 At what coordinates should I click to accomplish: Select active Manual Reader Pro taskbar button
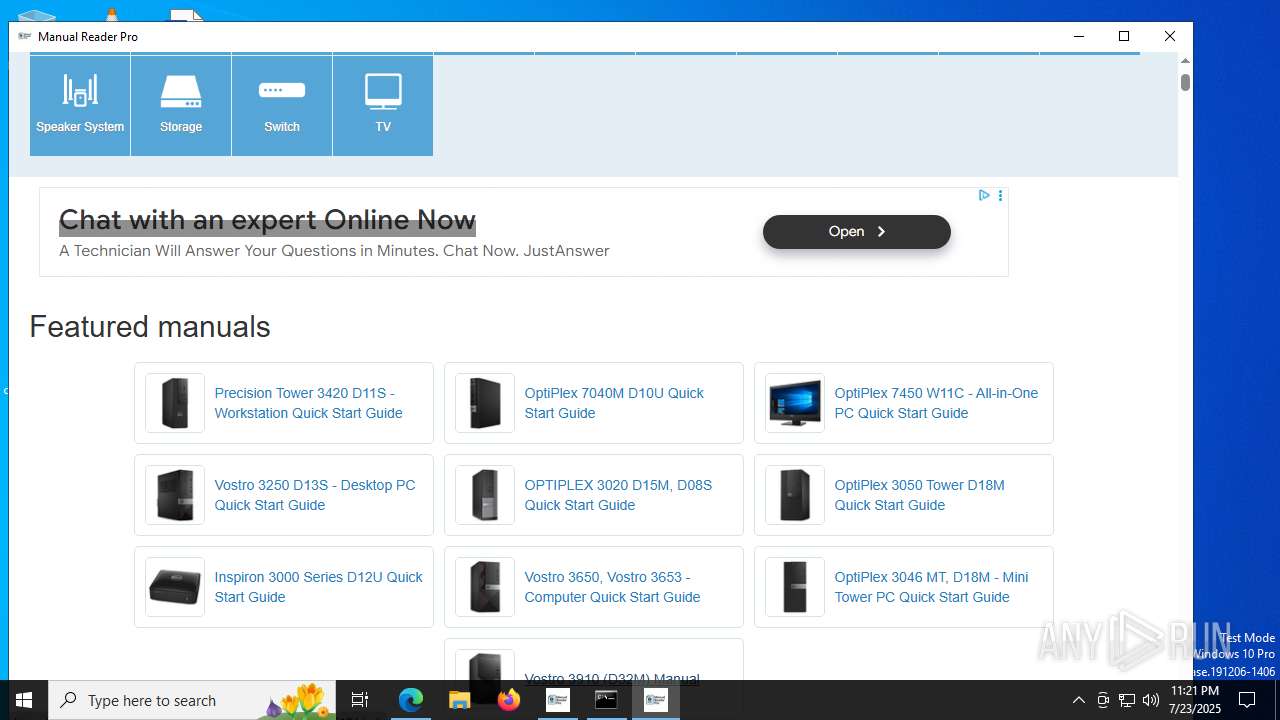click(x=656, y=700)
